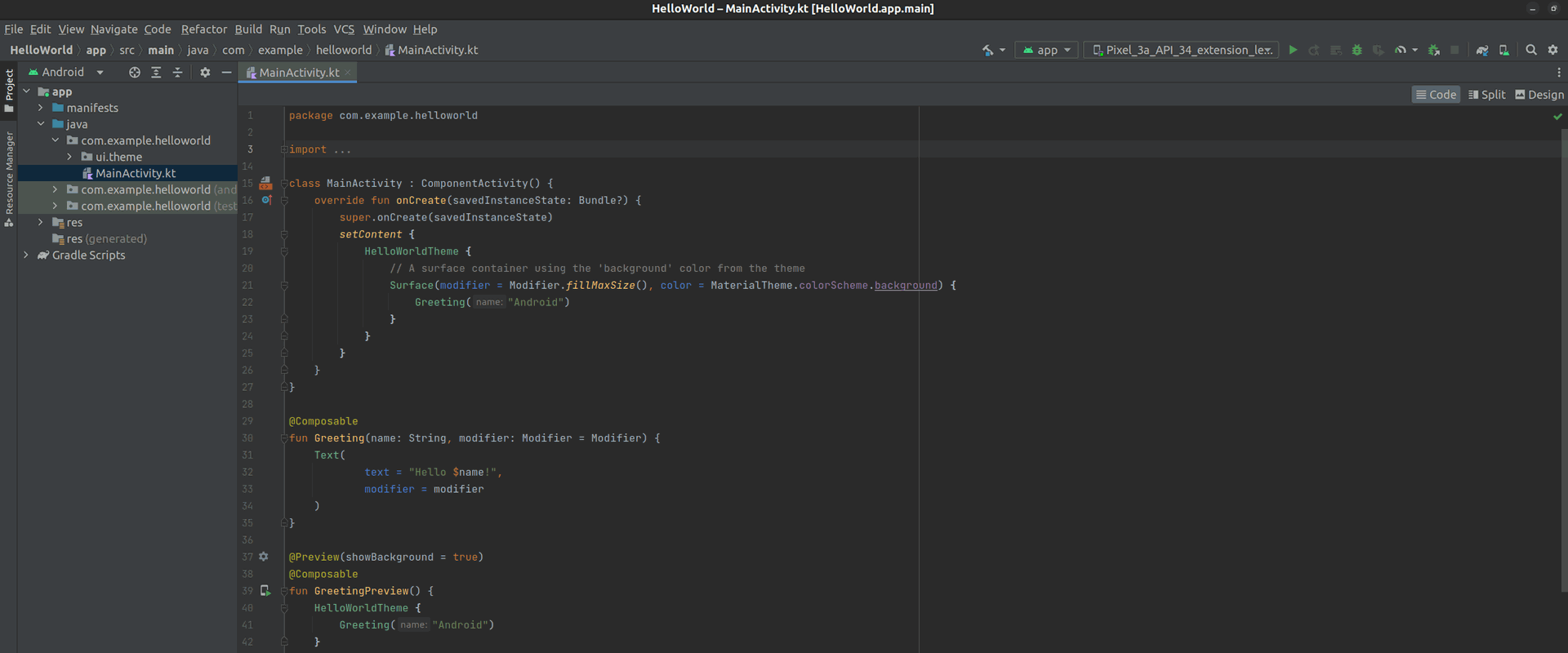Click Expand All icon in Project panel

pyautogui.click(x=156, y=72)
